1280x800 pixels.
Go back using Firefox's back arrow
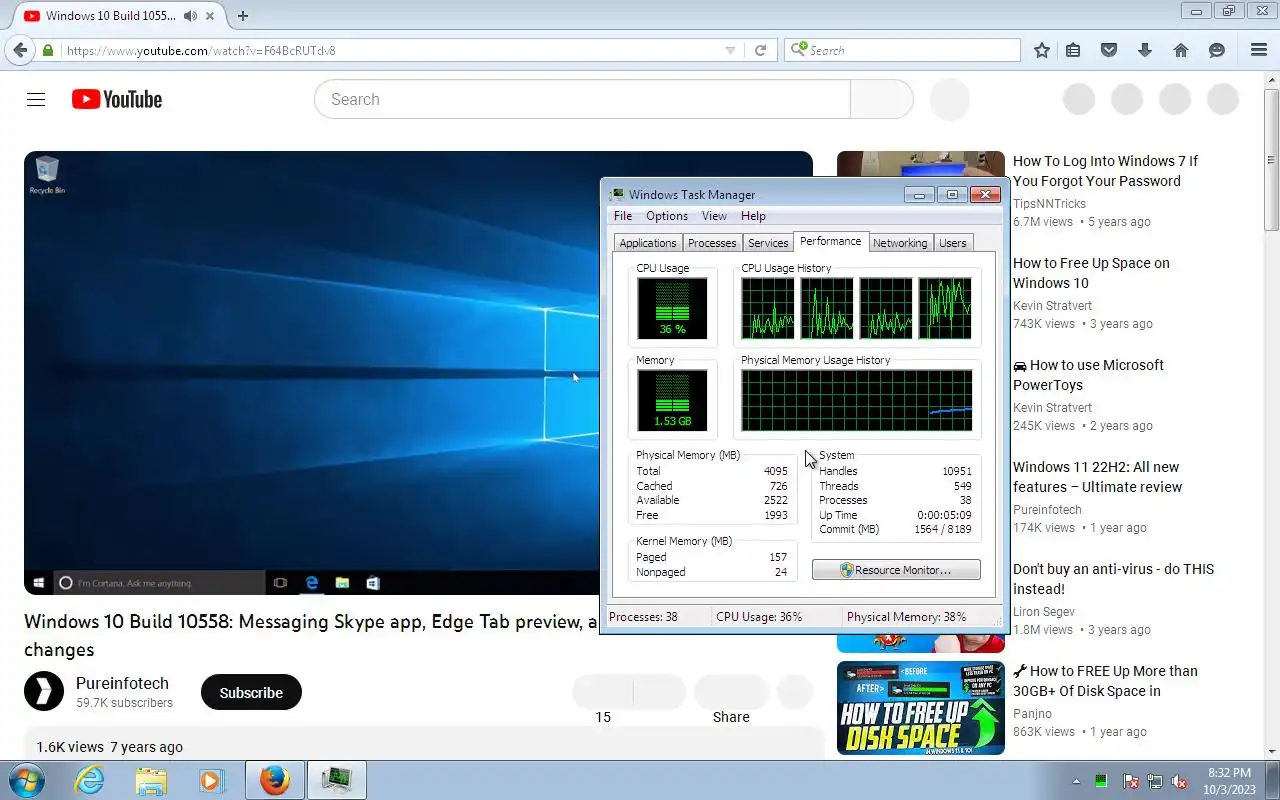[x=20, y=50]
